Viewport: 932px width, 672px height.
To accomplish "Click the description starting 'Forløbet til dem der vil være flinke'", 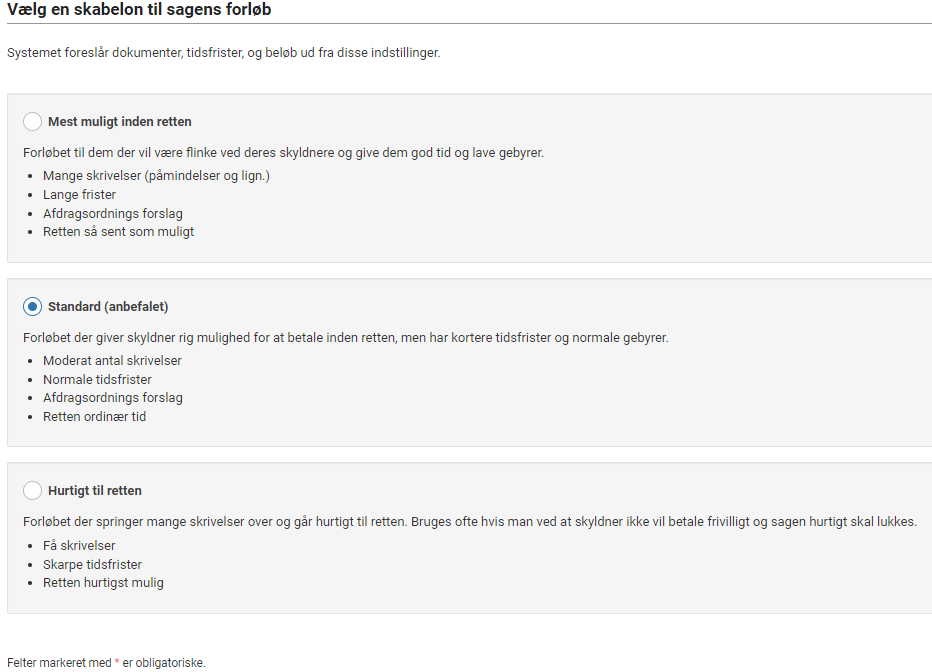I will pyautogui.click(x=283, y=153).
